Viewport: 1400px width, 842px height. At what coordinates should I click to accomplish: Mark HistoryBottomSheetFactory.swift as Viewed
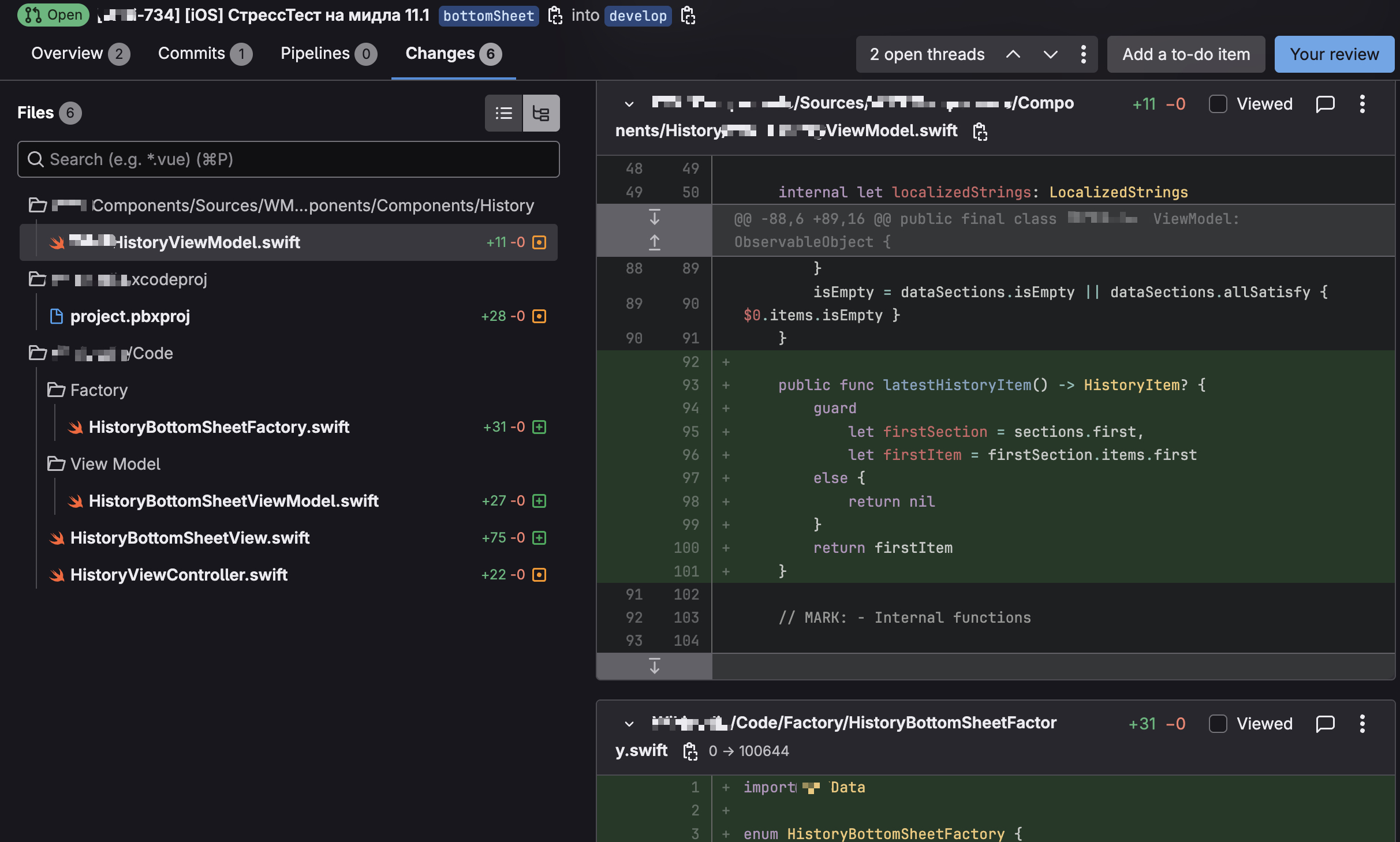click(x=1218, y=724)
